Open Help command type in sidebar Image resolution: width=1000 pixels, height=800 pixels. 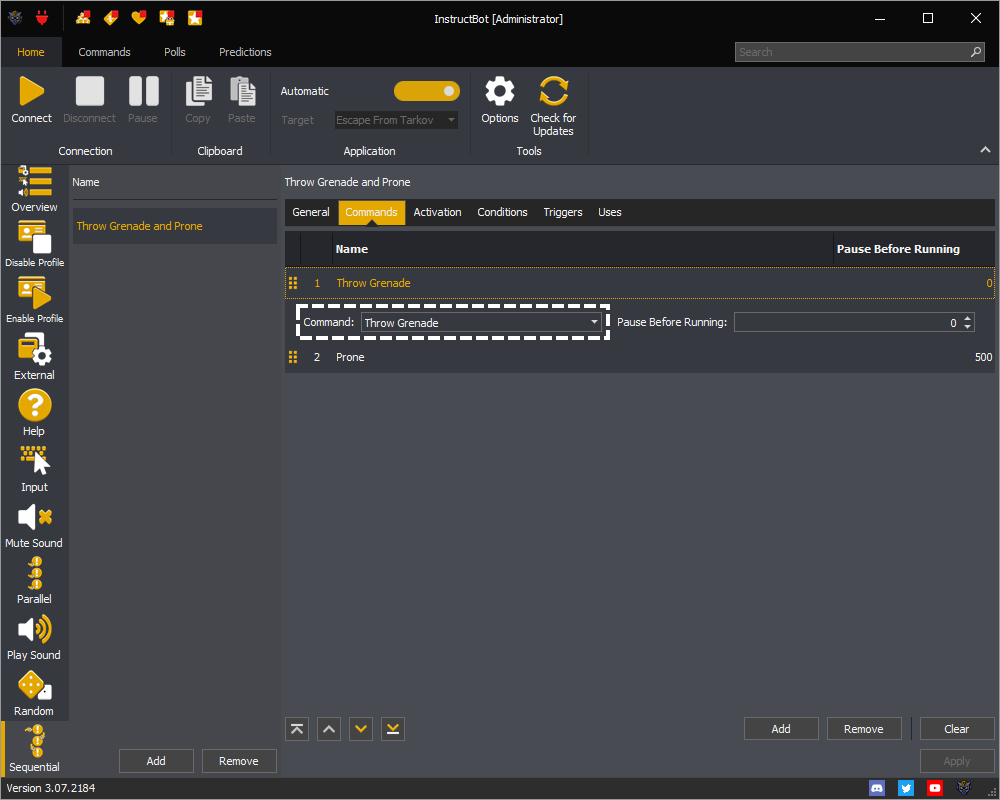coord(34,413)
